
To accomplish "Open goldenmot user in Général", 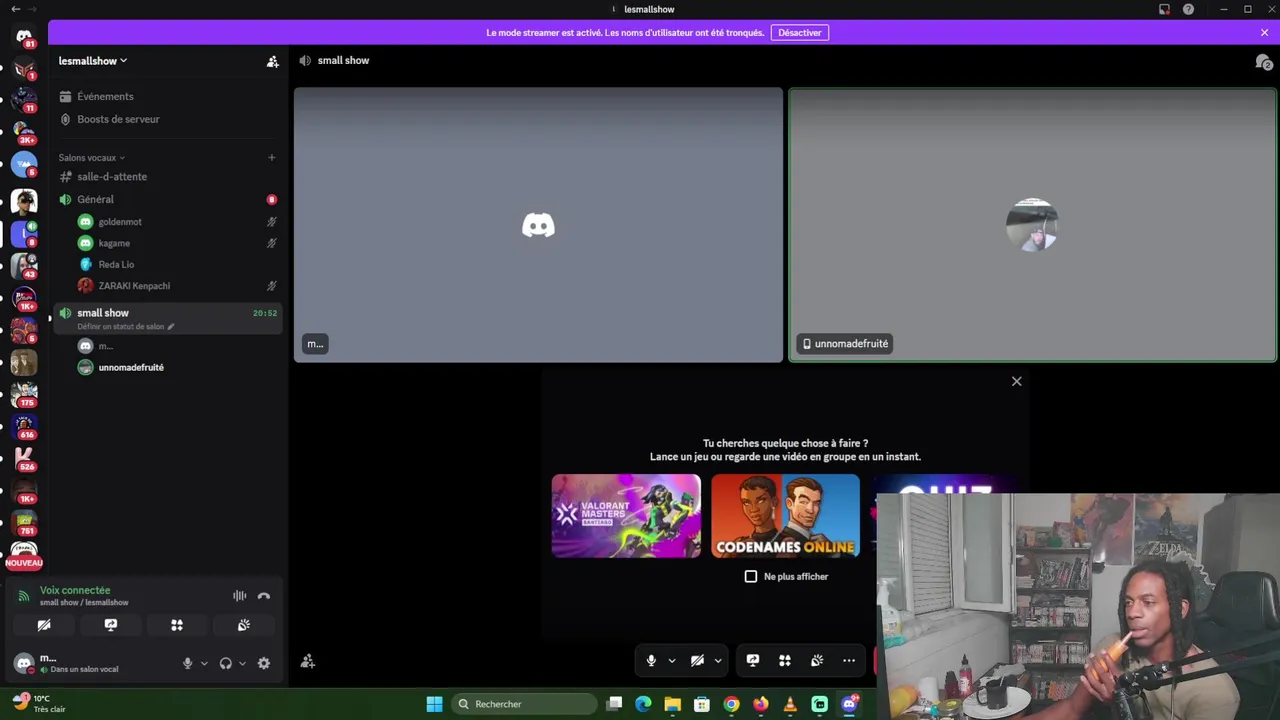I will pyautogui.click(x=120, y=222).
